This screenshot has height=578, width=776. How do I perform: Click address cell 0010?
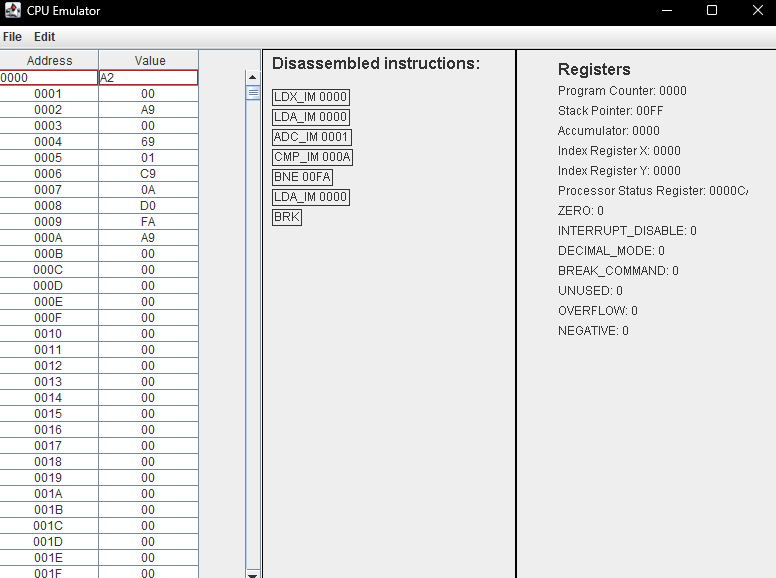click(x=48, y=334)
